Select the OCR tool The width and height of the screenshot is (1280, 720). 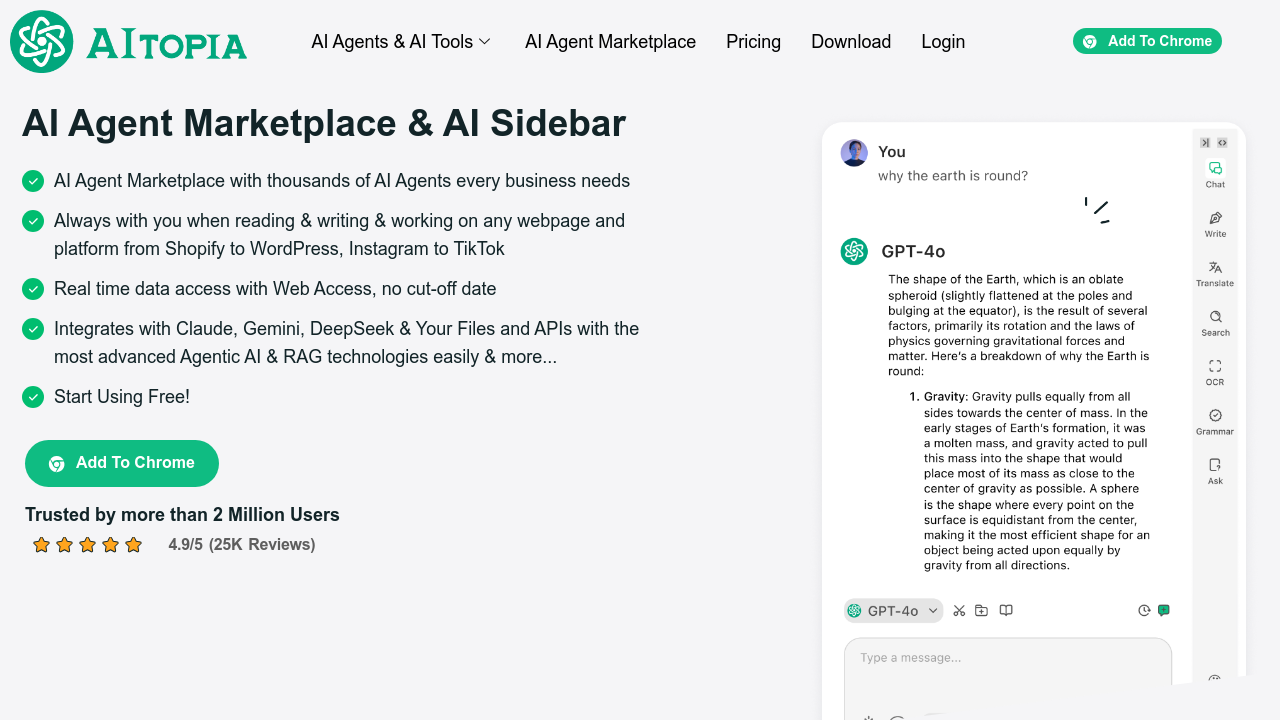coord(1214,371)
